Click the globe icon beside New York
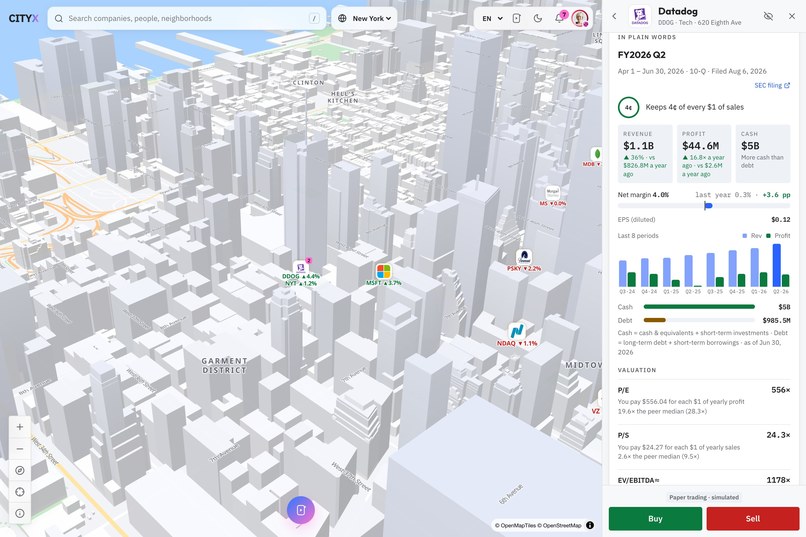 pos(342,18)
